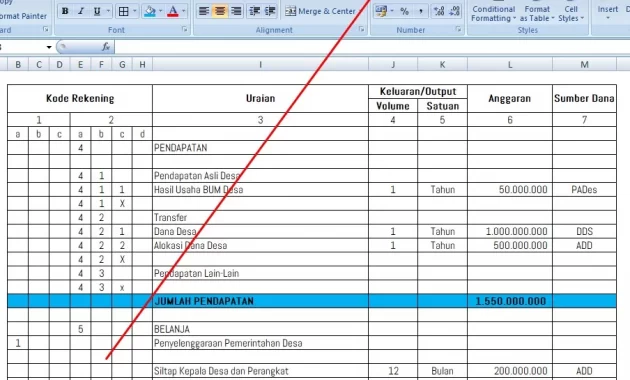Open Conditional Formatting menu
This screenshot has width=630, height=380.
pos(493,14)
